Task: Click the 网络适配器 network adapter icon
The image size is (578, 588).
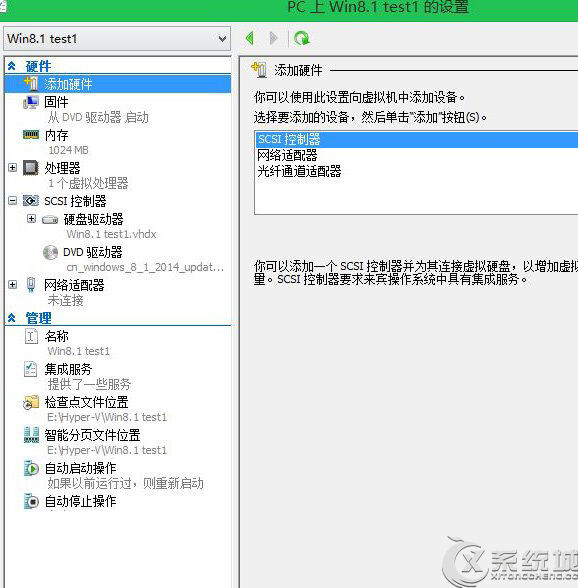Action: click(x=31, y=285)
